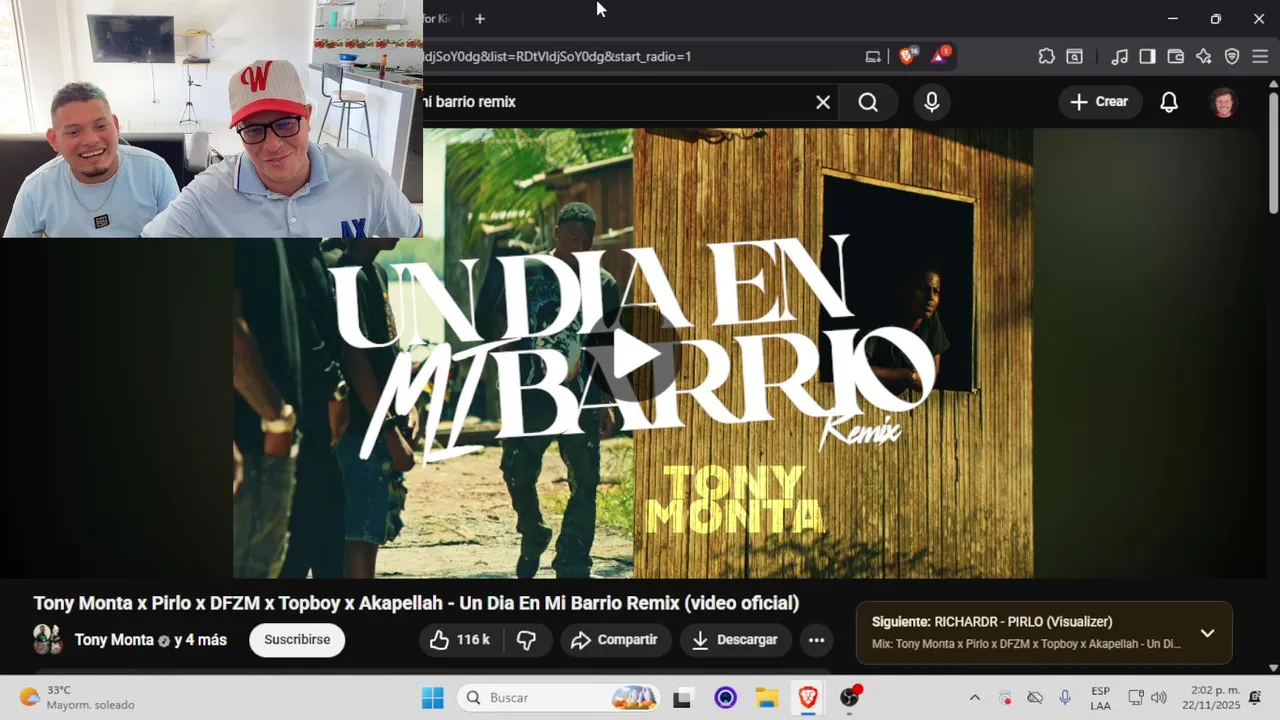Open the browser extensions puzzle icon
The width and height of the screenshot is (1280, 720).
click(x=1046, y=56)
